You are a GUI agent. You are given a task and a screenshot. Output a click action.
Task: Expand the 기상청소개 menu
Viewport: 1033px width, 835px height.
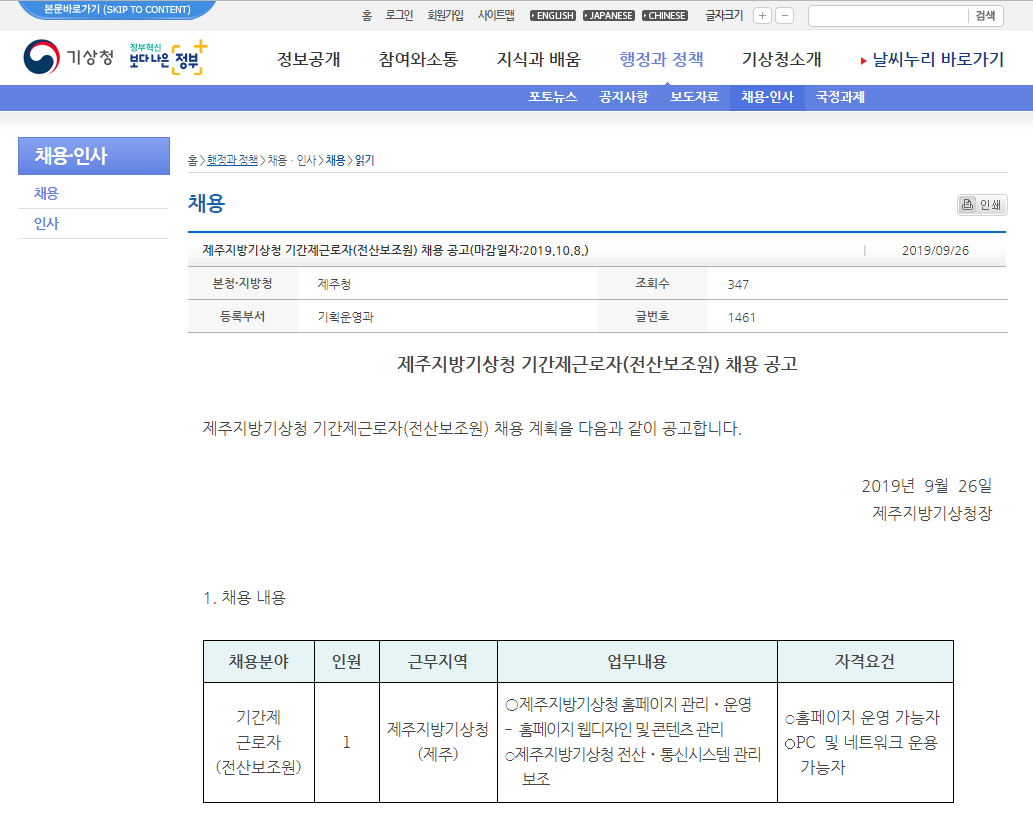[781, 60]
